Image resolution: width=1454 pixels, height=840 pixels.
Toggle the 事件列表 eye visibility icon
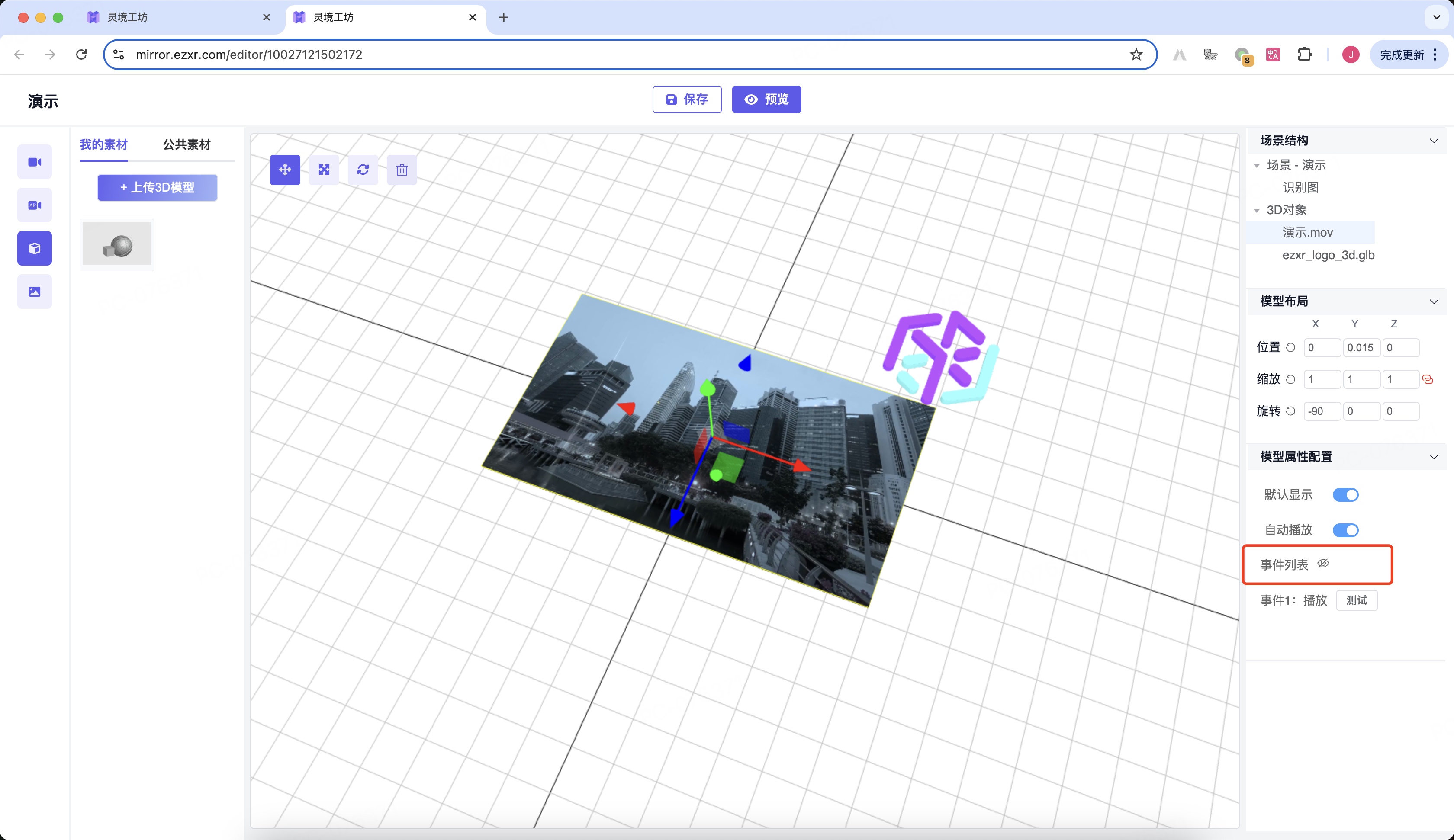[1324, 564]
